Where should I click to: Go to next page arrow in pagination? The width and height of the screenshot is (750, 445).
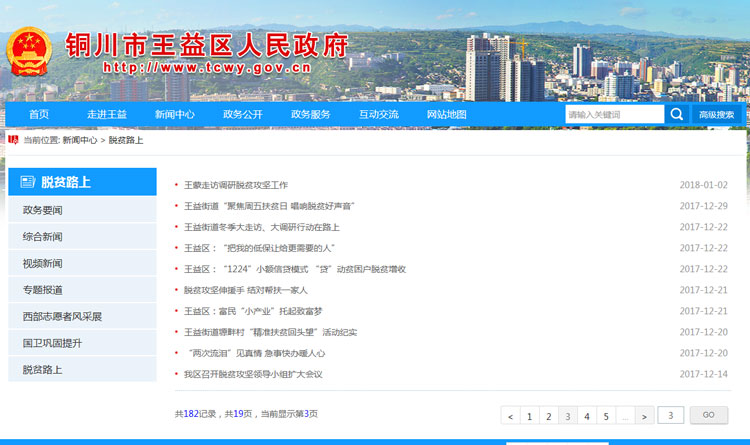(644, 416)
